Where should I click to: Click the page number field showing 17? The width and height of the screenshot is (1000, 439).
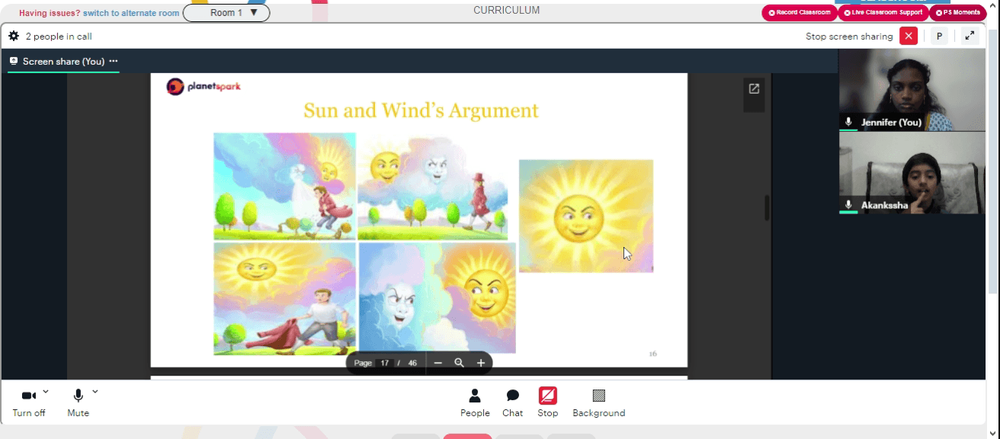385,363
